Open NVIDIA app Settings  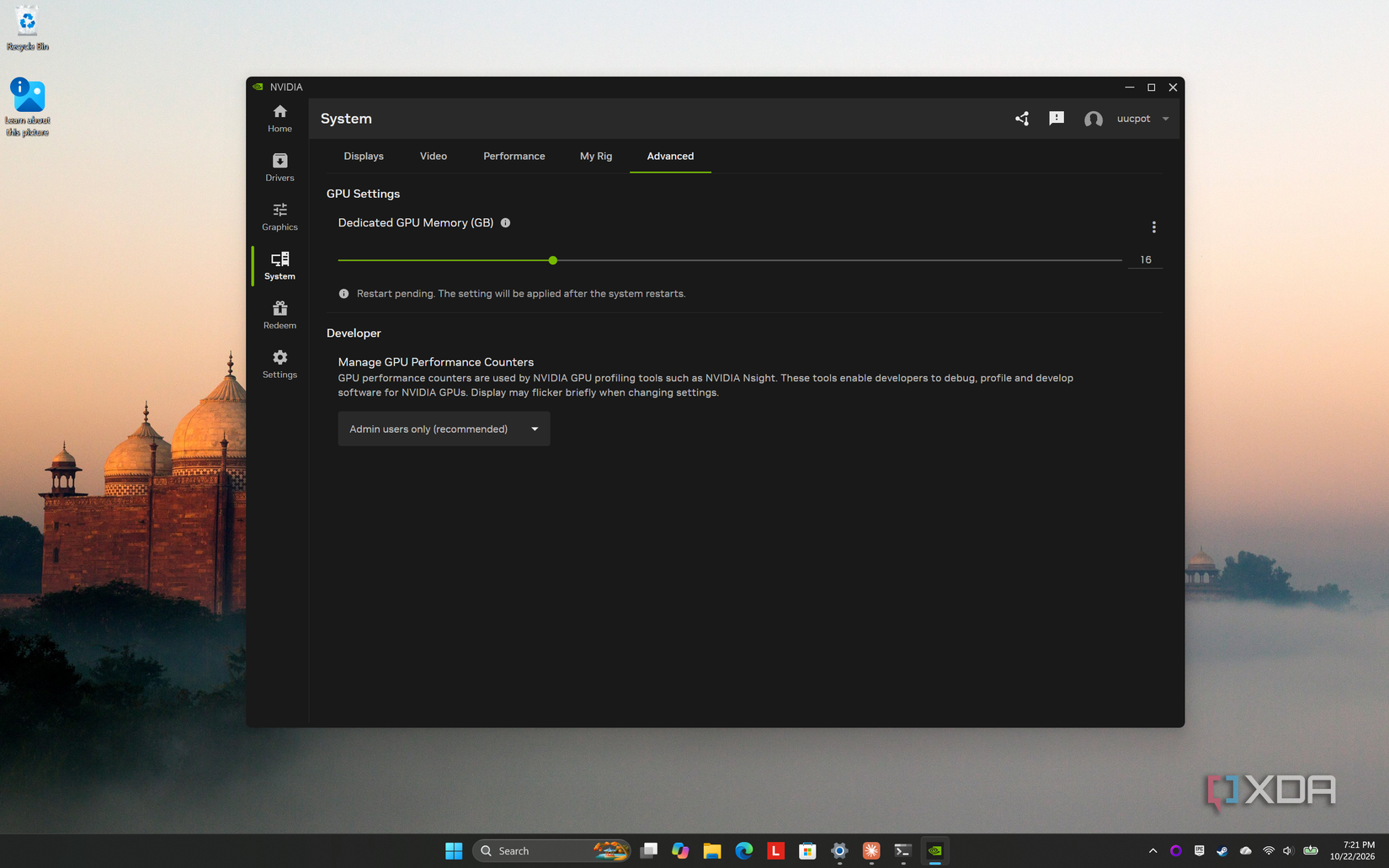[x=279, y=365]
